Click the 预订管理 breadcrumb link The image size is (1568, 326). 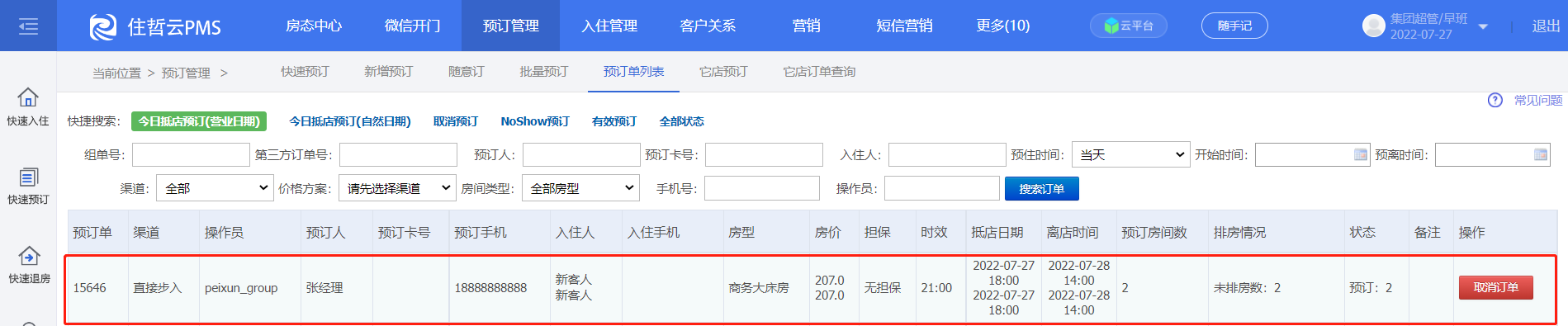(186, 73)
